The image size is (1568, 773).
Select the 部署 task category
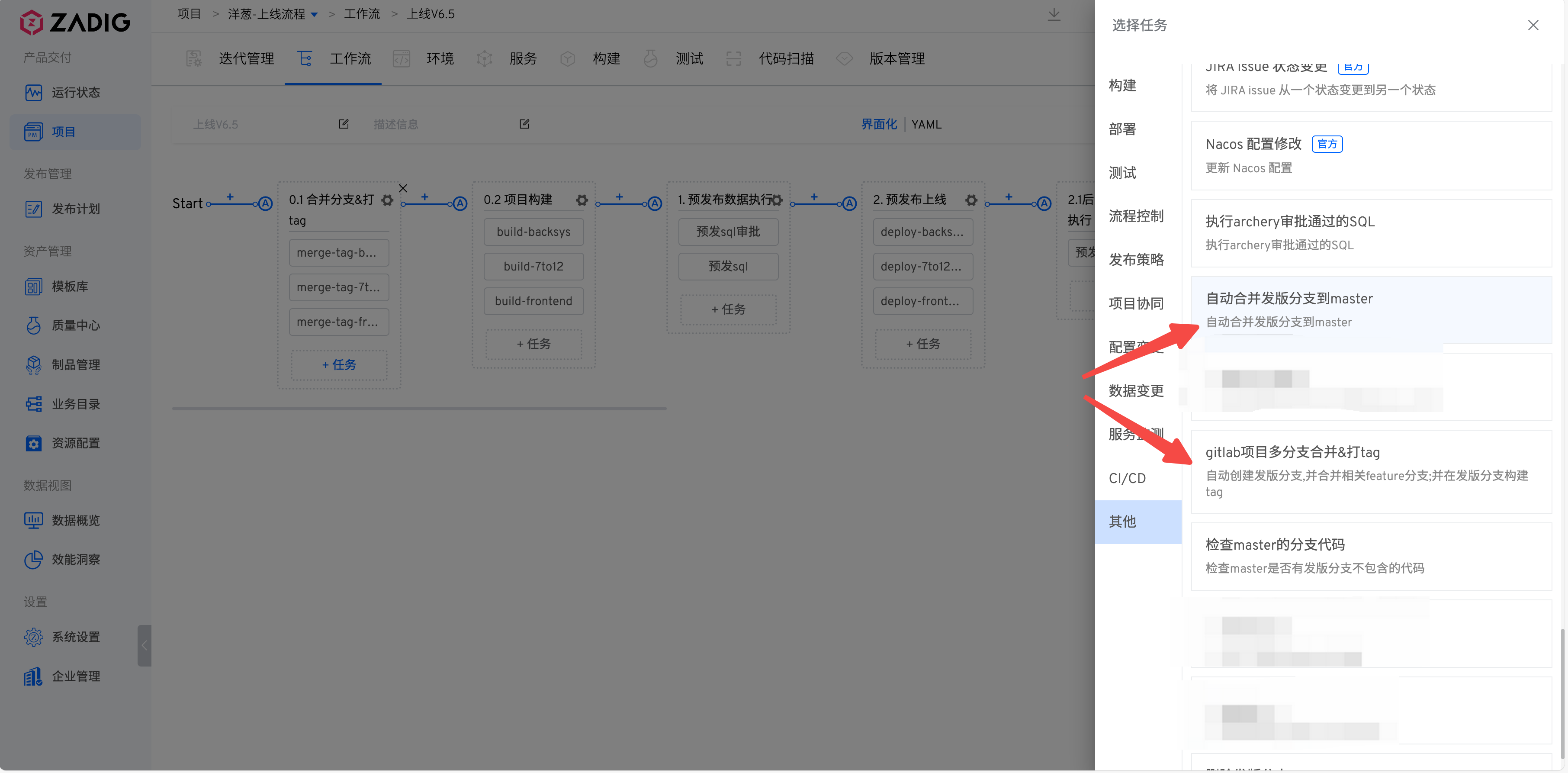[1137, 129]
